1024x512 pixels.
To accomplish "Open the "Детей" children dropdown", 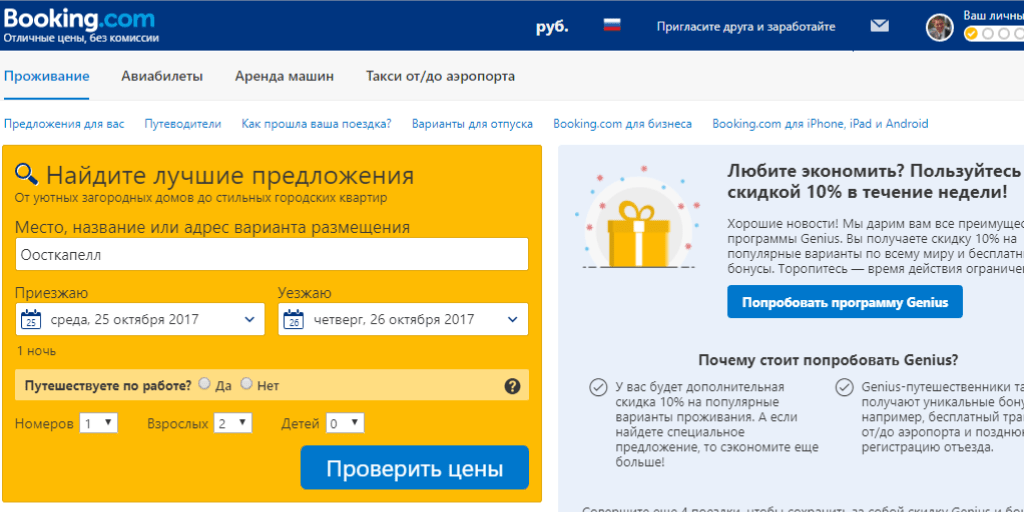I will 345,423.
